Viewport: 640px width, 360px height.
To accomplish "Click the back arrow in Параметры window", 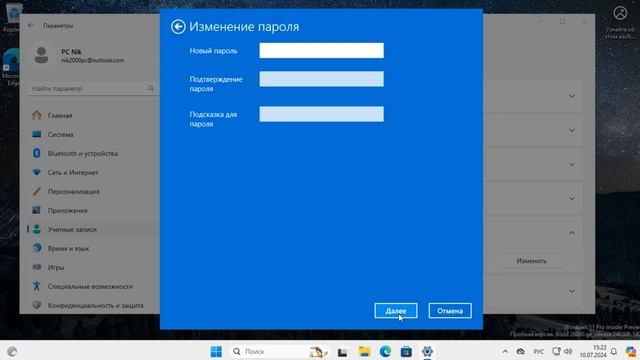I will point(31,25).
